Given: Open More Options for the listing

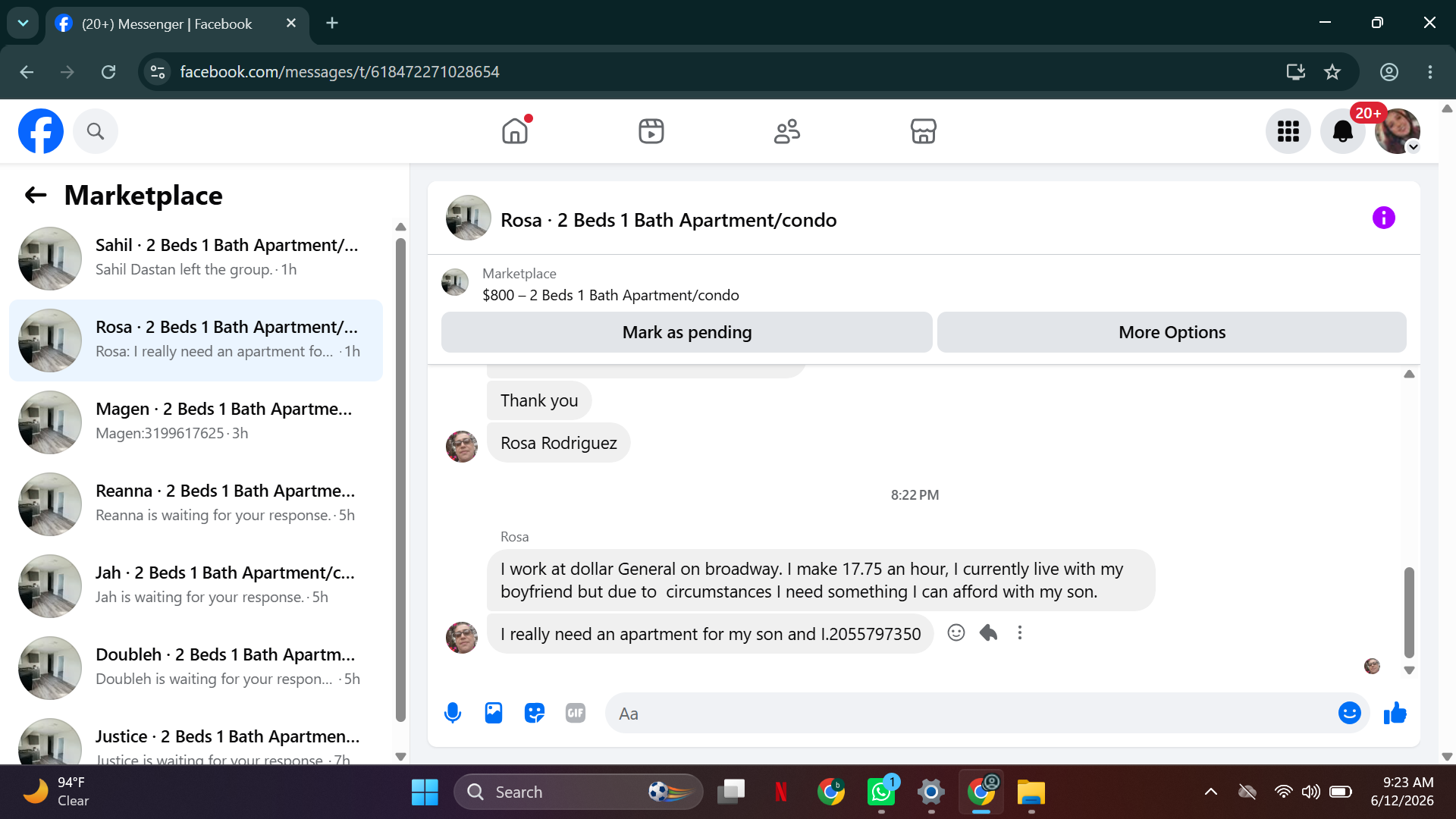Looking at the screenshot, I should tap(1172, 332).
